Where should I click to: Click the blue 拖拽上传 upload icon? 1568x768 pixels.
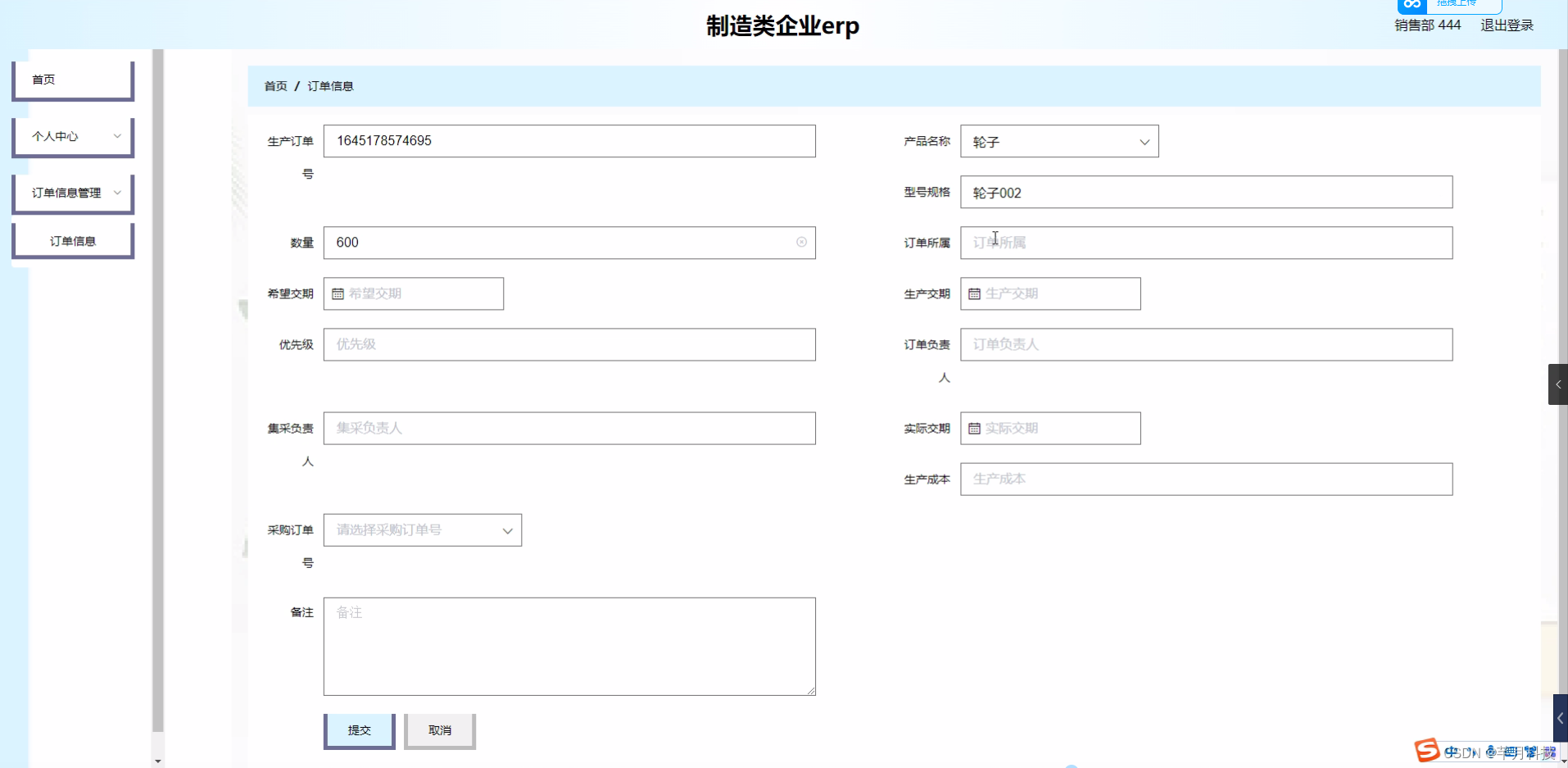coord(1412,5)
